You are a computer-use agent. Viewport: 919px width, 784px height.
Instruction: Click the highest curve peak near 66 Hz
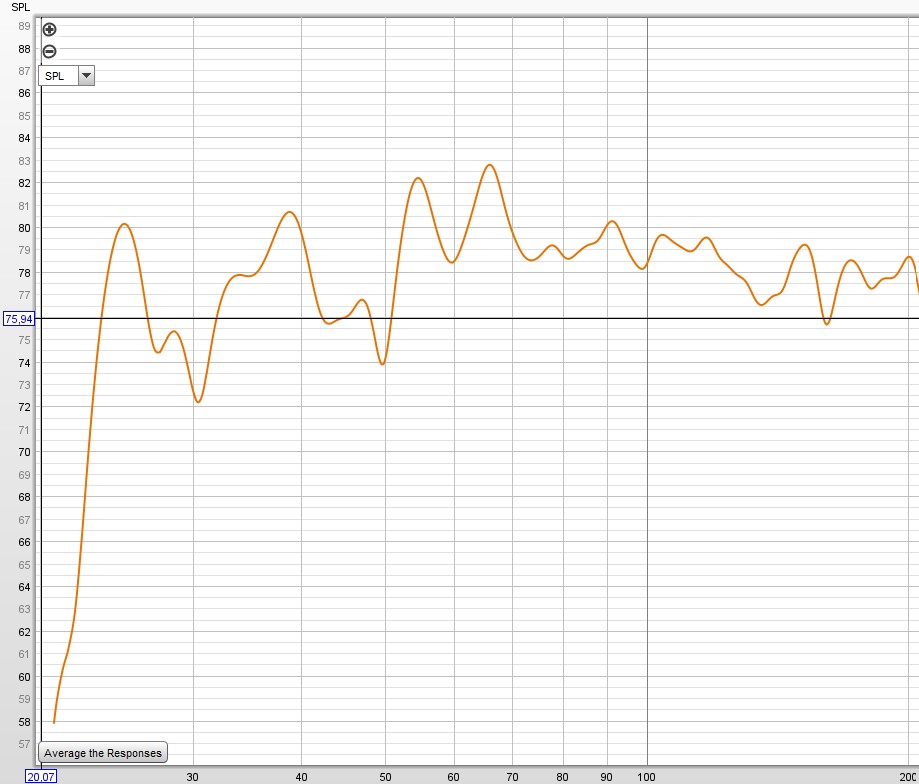click(489, 165)
